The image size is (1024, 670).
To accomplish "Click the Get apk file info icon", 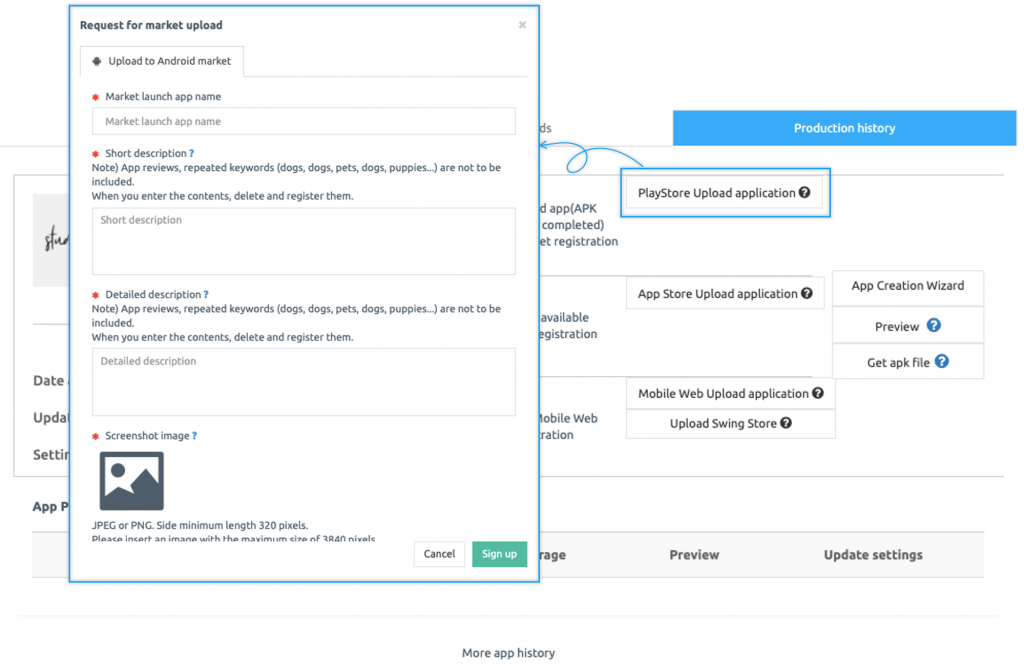I will [x=941, y=362].
